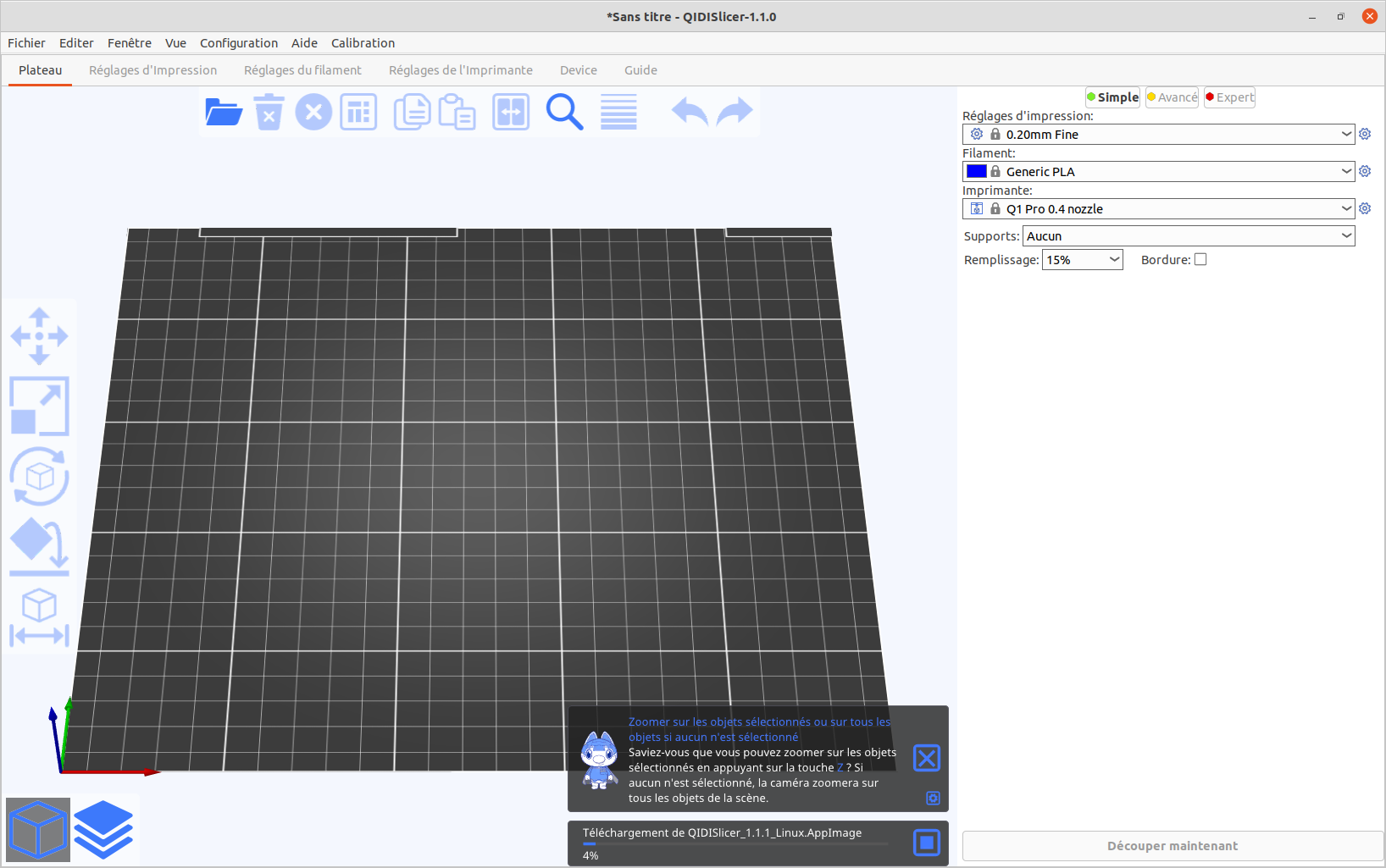Switch to Réglages du filament tab
Viewport: 1386px width, 868px height.
click(x=302, y=70)
